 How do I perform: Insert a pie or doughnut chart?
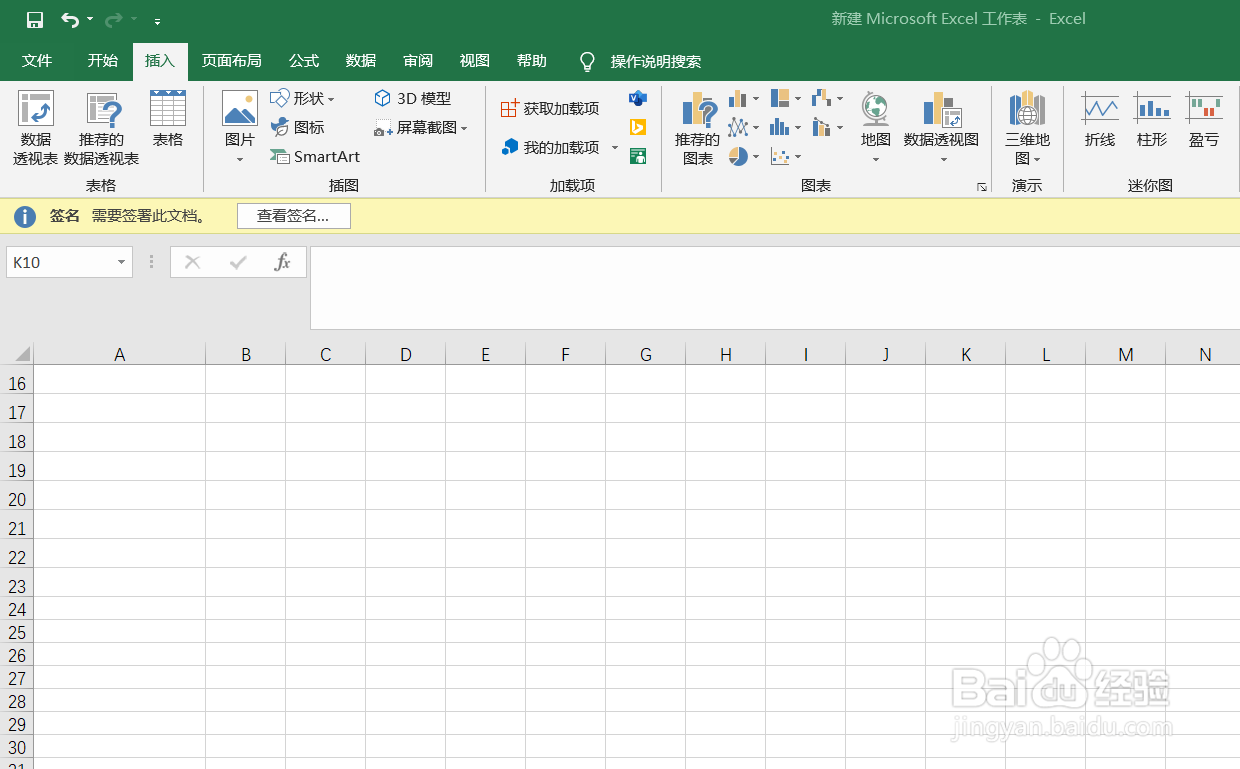point(744,156)
